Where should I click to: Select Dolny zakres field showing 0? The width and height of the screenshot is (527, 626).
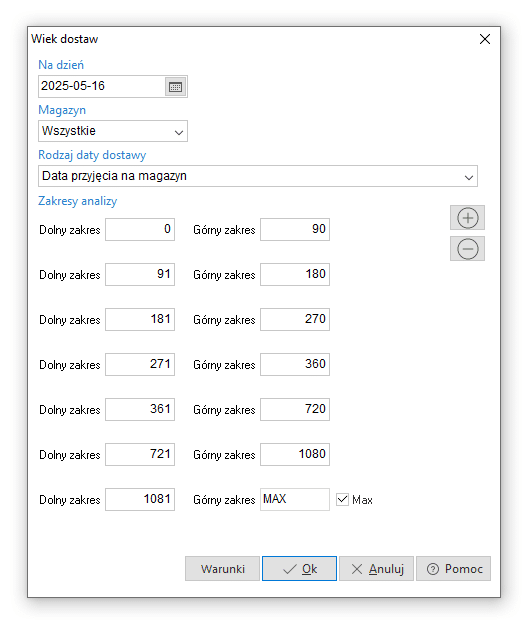[x=140, y=229]
